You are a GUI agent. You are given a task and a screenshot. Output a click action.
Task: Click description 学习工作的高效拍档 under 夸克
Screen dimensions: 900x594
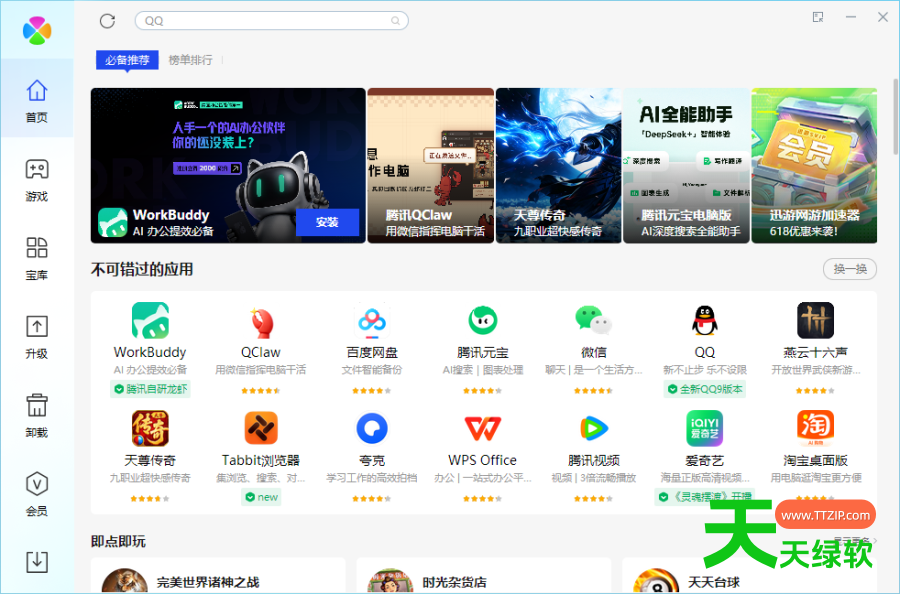pos(372,478)
